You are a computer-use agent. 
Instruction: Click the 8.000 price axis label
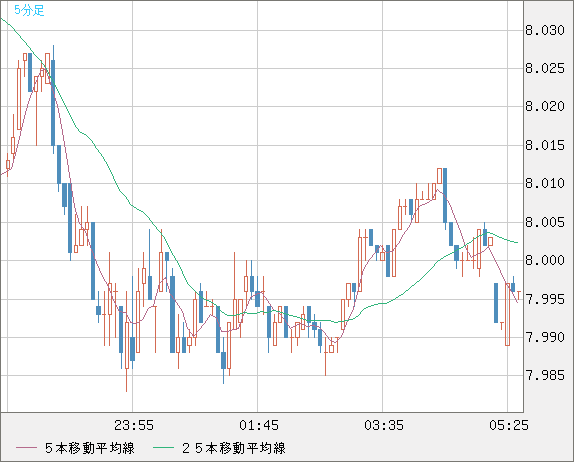[545, 260]
